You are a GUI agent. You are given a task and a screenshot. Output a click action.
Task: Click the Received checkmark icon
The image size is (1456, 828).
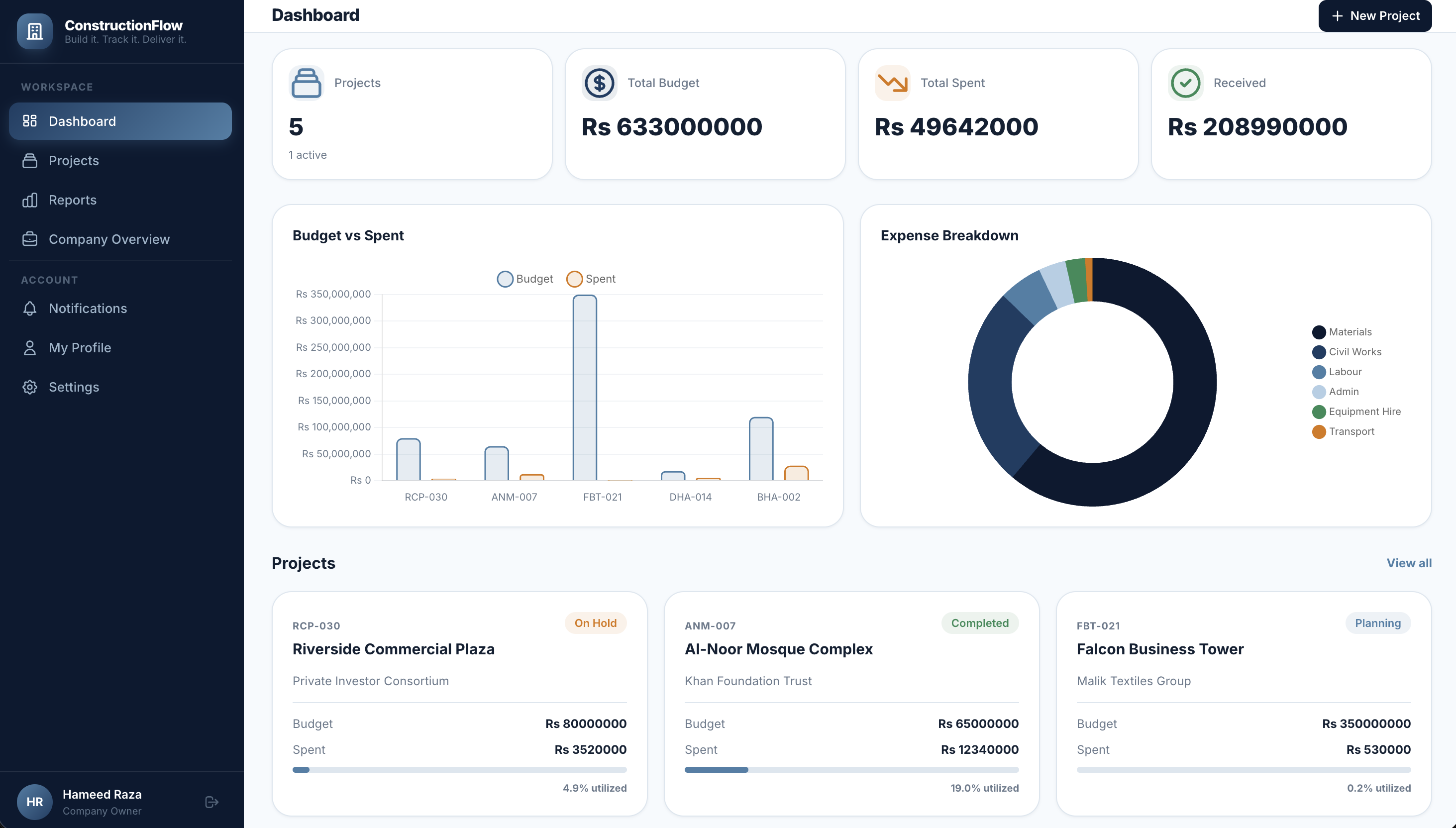click(x=1185, y=83)
